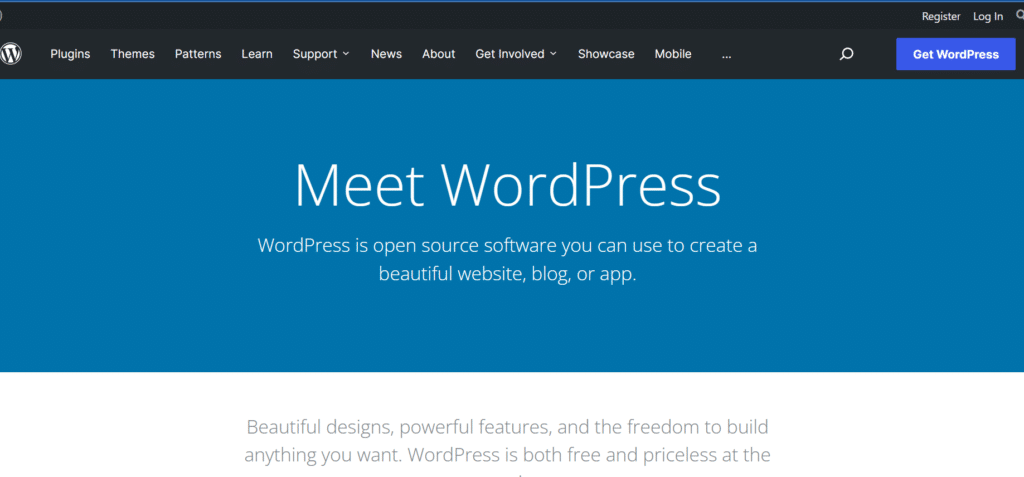Select the Learn menu item
Viewport: 1024px width, 477px height.
tap(257, 54)
